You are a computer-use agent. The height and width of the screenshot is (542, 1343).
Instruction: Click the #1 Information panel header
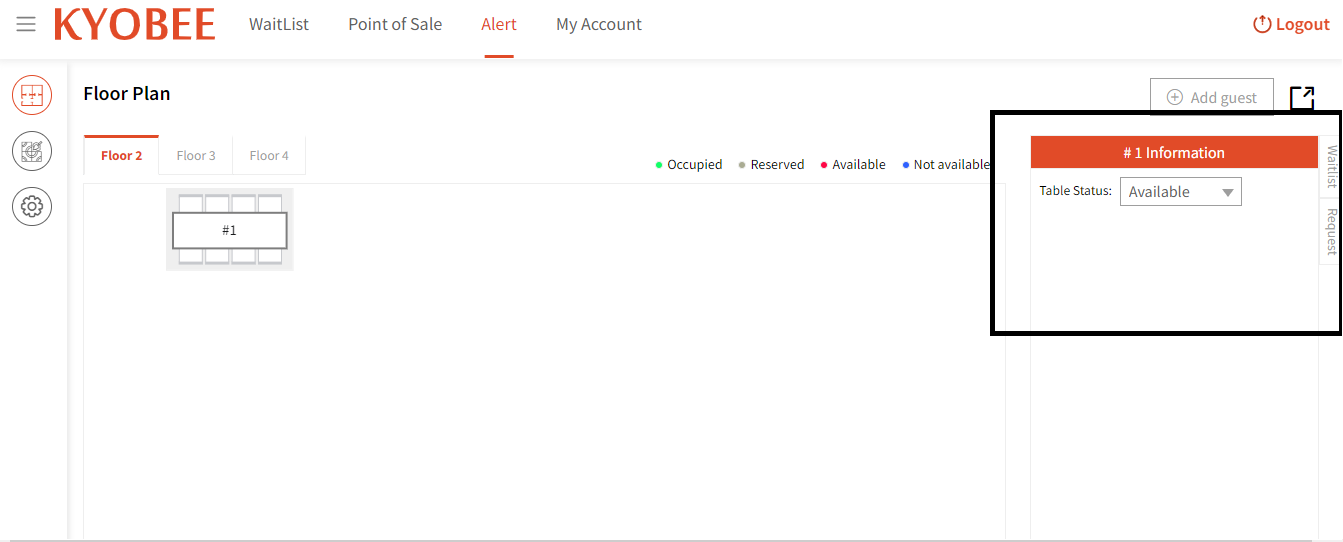pos(1174,152)
